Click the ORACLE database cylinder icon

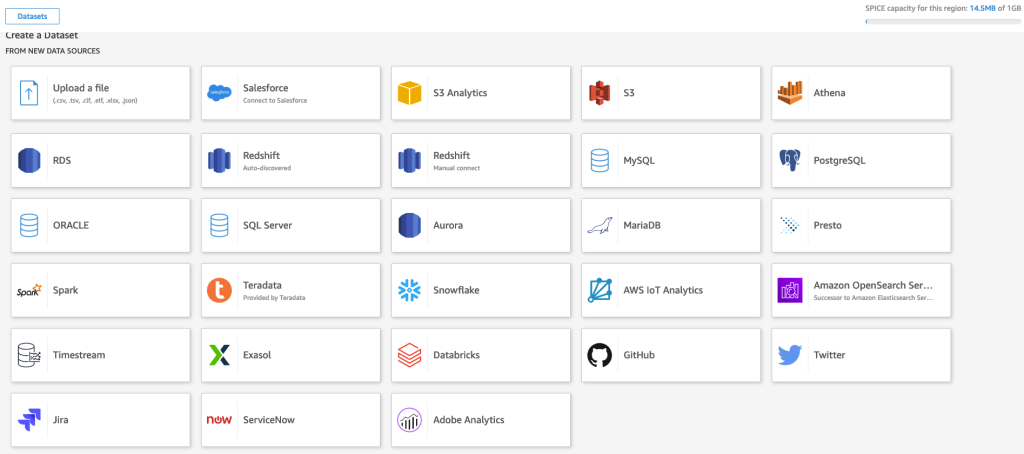click(29, 225)
